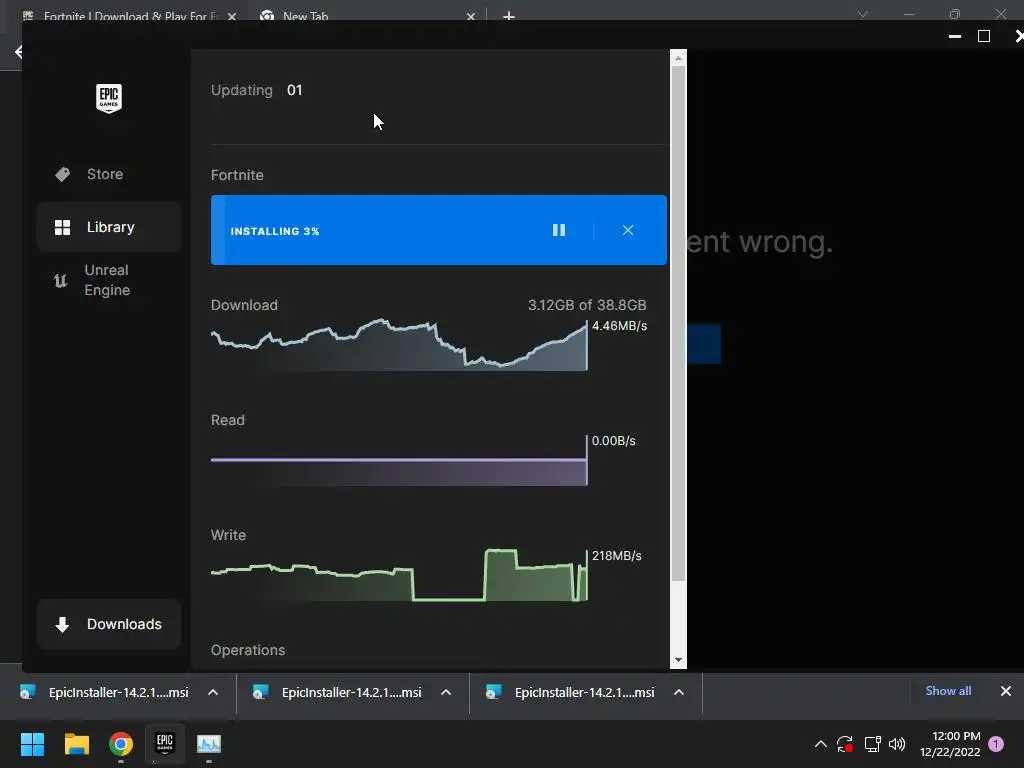Click the resource monitor taskbar icon
Screen dimensions: 1024x768
click(209, 744)
